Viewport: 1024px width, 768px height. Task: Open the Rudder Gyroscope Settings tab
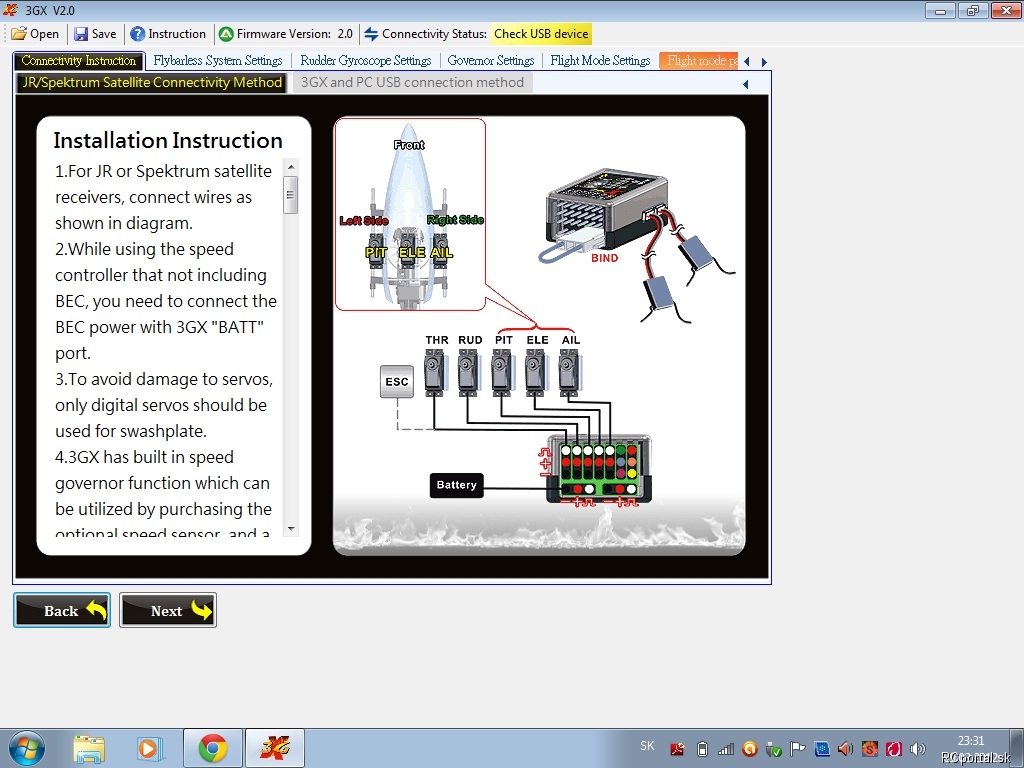coord(366,61)
